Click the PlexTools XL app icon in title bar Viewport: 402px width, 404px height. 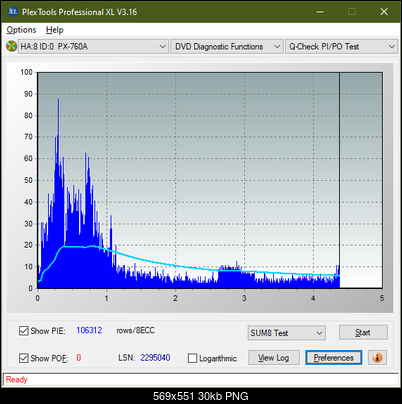click(x=13, y=12)
